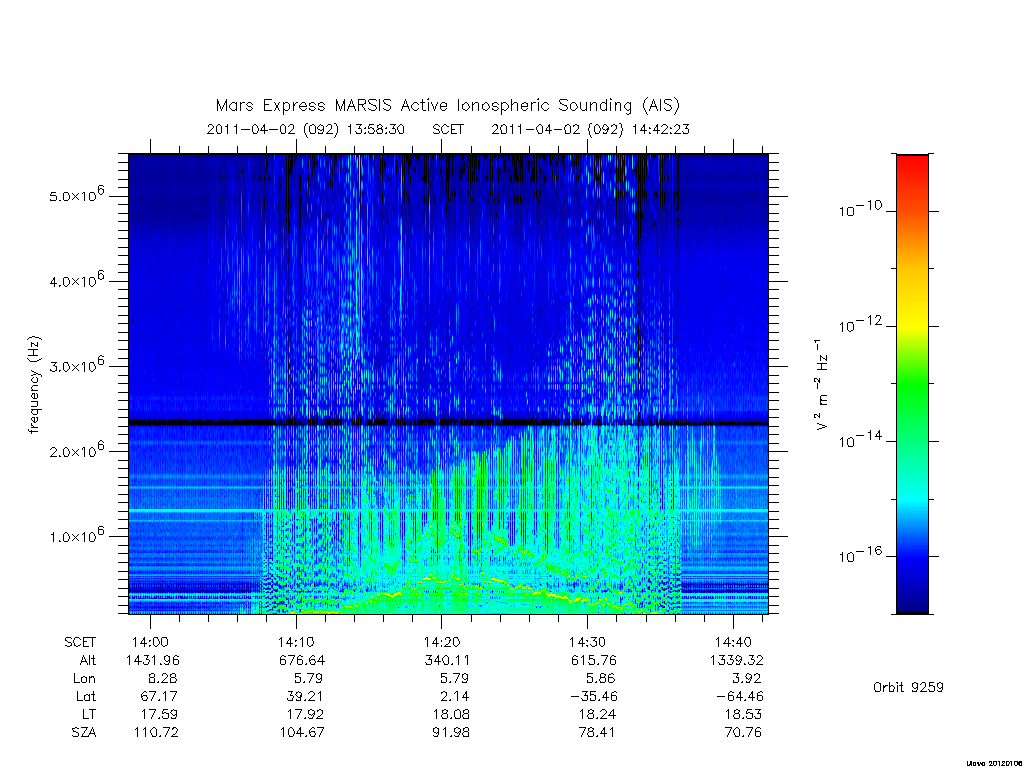
Task: Click the '10^-14' color bar tick label
Action: pos(859,440)
